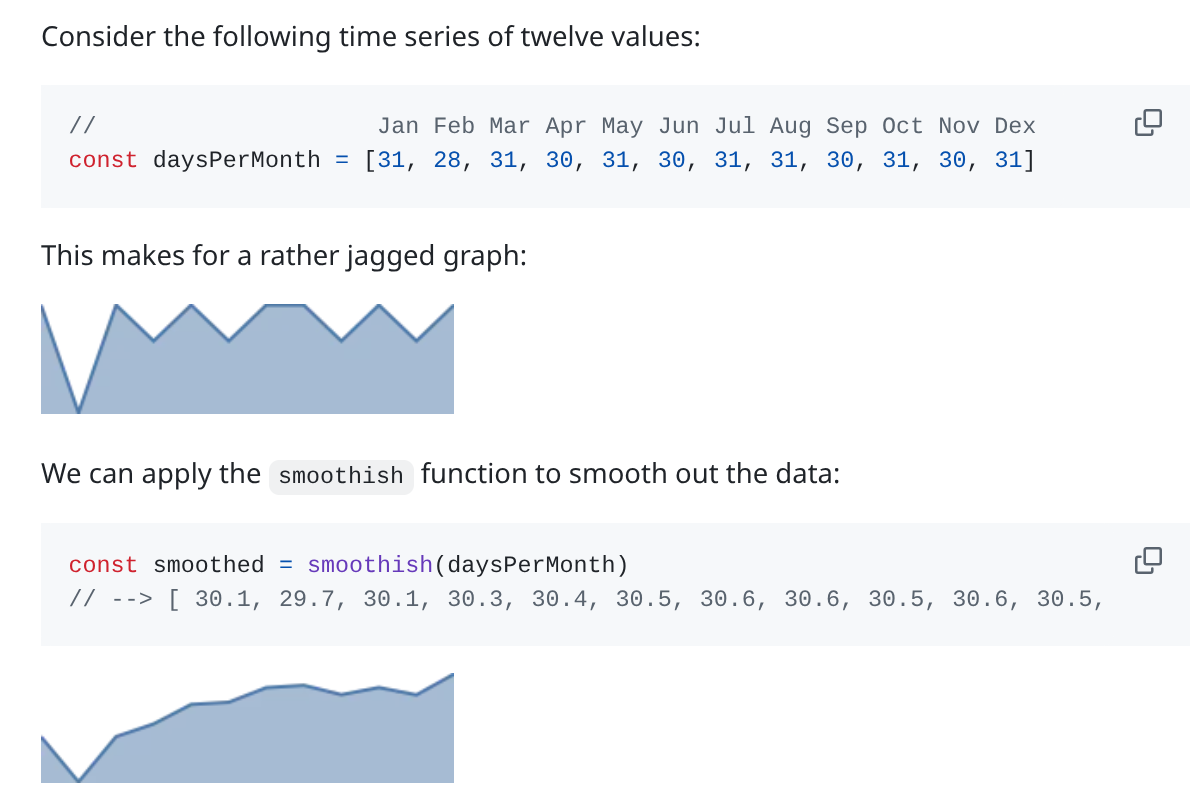The image size is (1203, 806).
Task: Click the sharp dip in jagged graph
Action: click(x=79, y=408)
